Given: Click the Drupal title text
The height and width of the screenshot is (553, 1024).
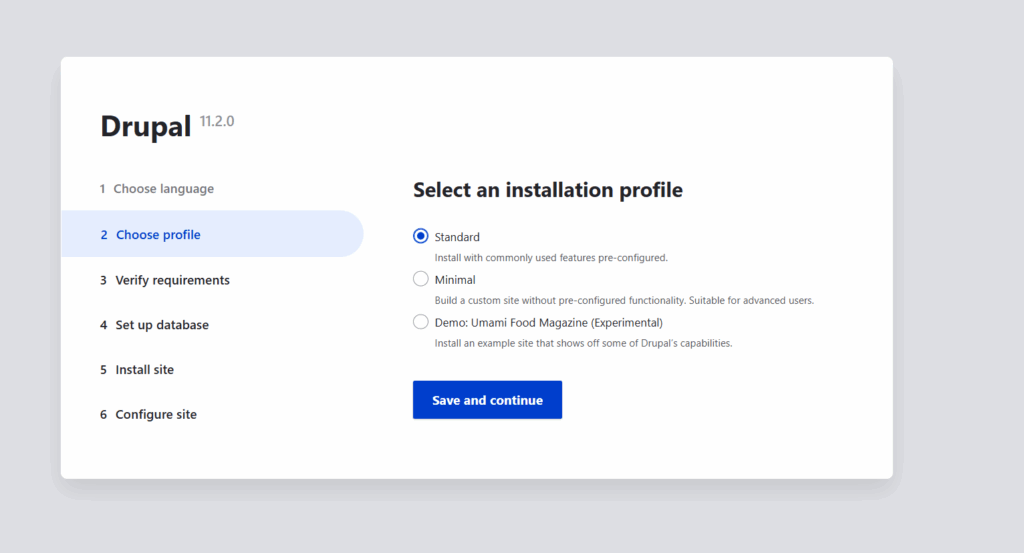Looking at the screenshot, I should pos(146,126).
